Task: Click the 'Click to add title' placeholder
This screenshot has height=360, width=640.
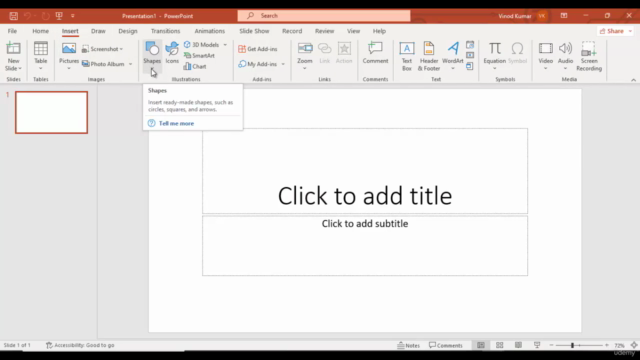Action: click(x=365, y=171)
